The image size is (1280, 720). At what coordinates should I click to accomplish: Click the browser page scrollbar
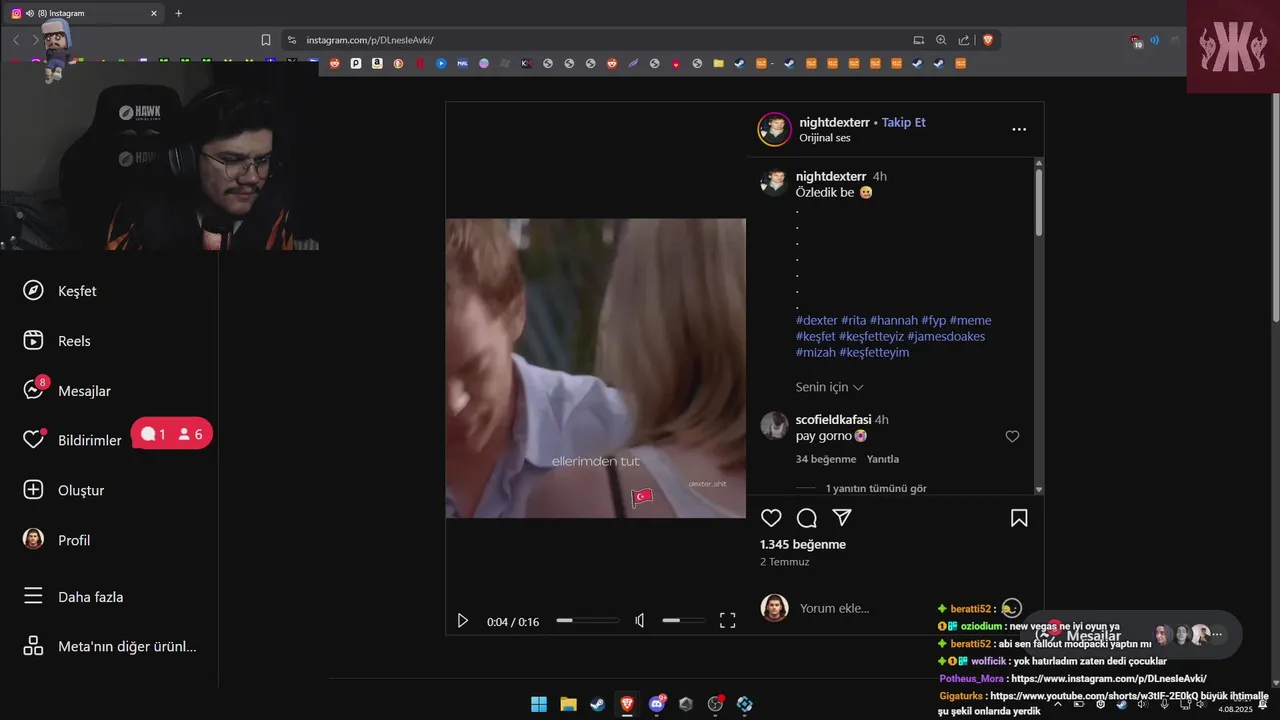pyautogui.click(x=1274, y=210)
